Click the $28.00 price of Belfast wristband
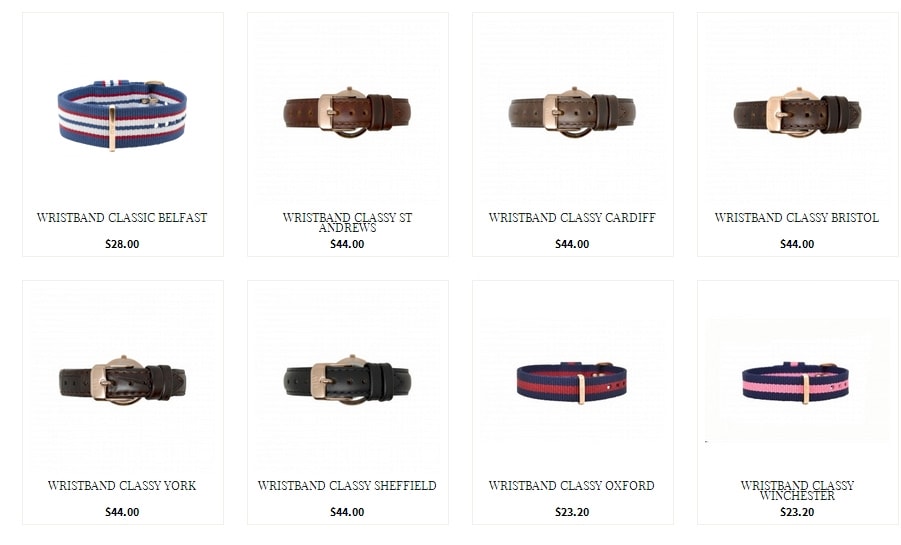 (x=122, y=244)
